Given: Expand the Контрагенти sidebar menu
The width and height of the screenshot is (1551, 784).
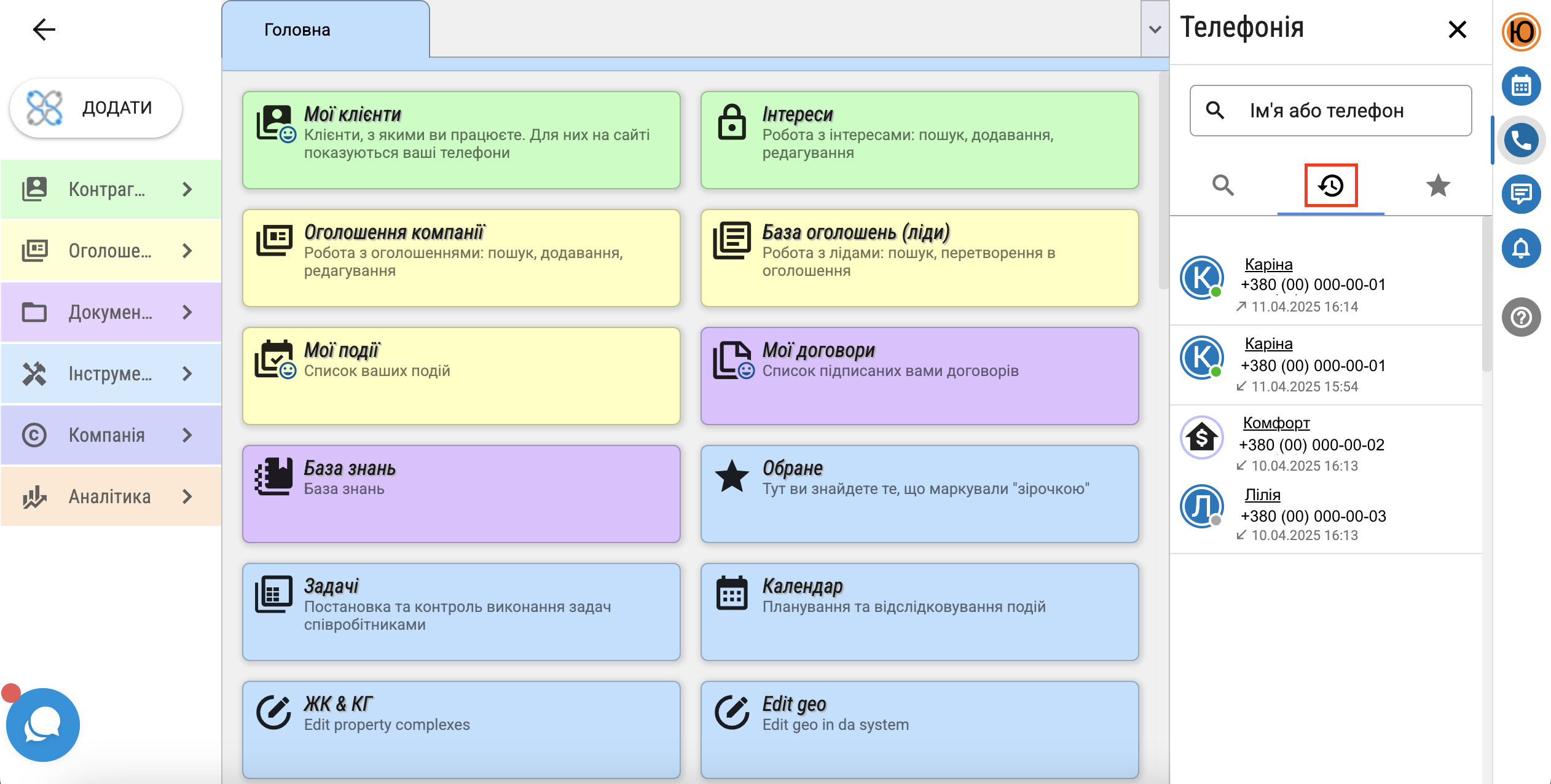Looking at the screenshot, I should (111, 189).
